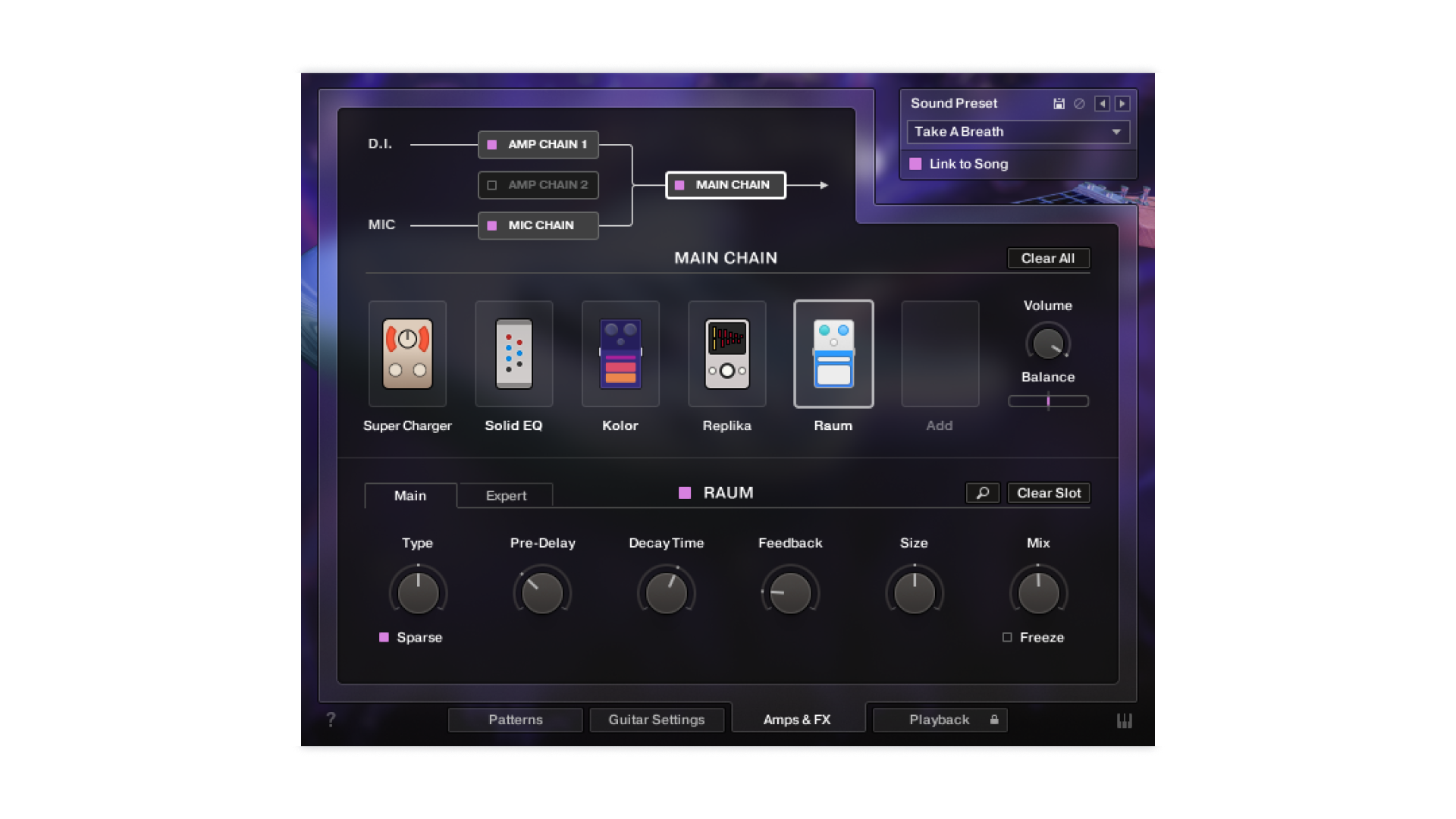Select the Super Charger pedal icon
Viewport: 1456px width, 819px height.
(x=407, y=354)
